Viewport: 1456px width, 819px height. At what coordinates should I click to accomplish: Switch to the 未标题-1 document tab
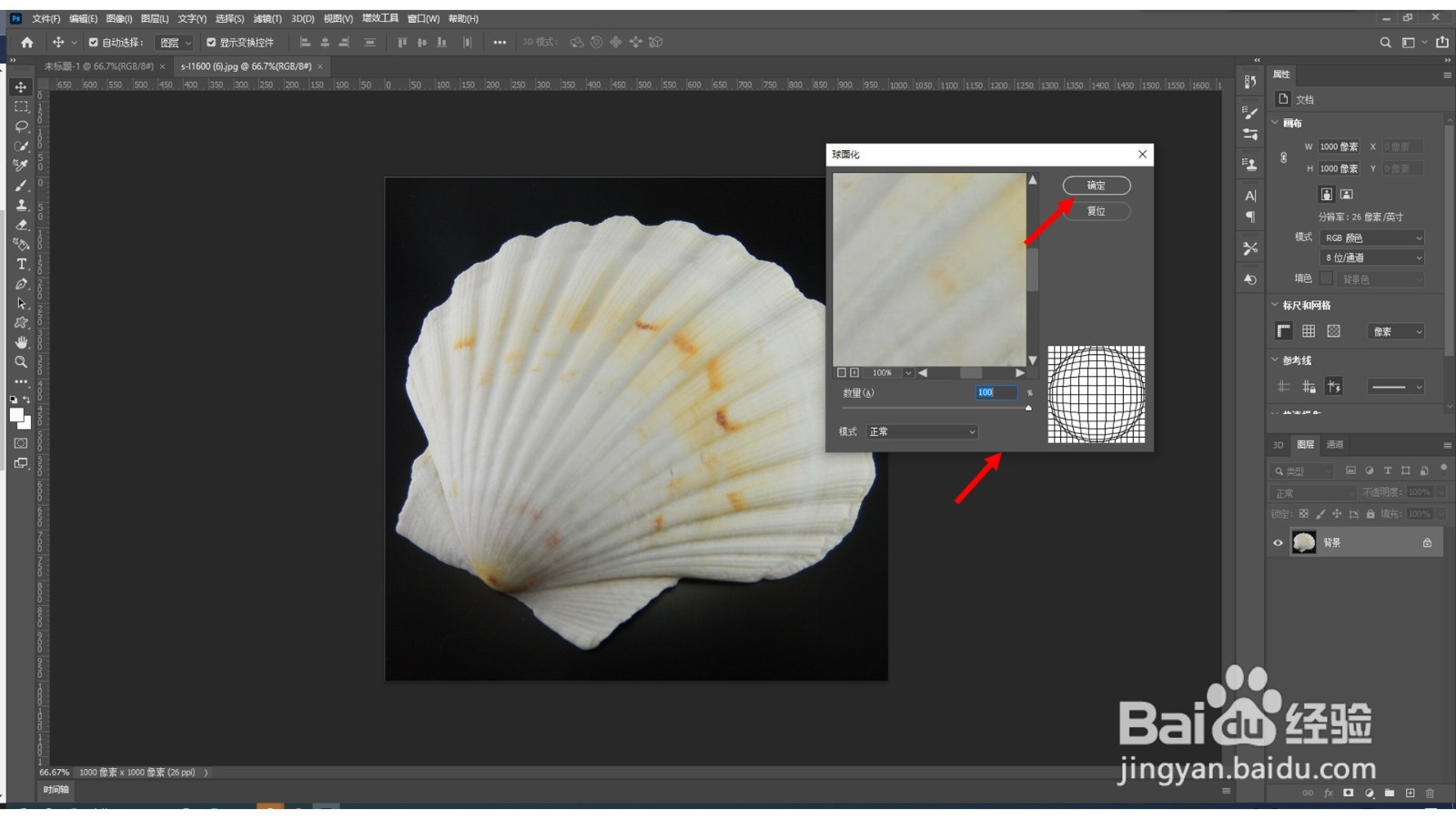(99, 66)
